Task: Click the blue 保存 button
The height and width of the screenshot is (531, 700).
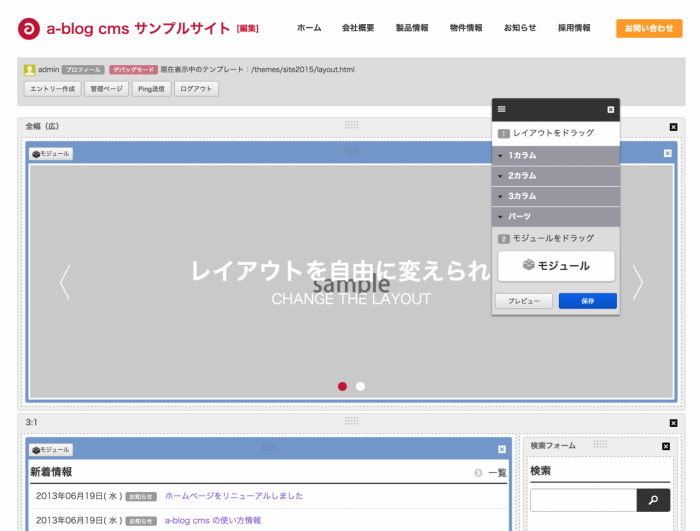Action: (x=588, y=301)
